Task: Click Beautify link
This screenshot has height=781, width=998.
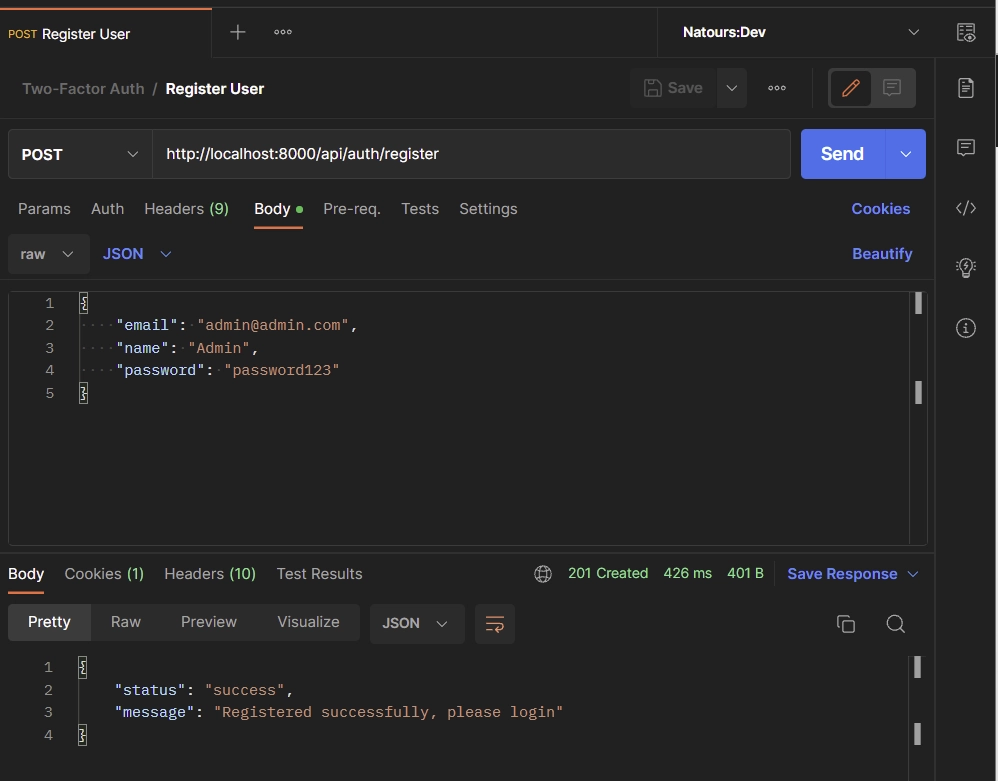Action: [x=882, y=254]
